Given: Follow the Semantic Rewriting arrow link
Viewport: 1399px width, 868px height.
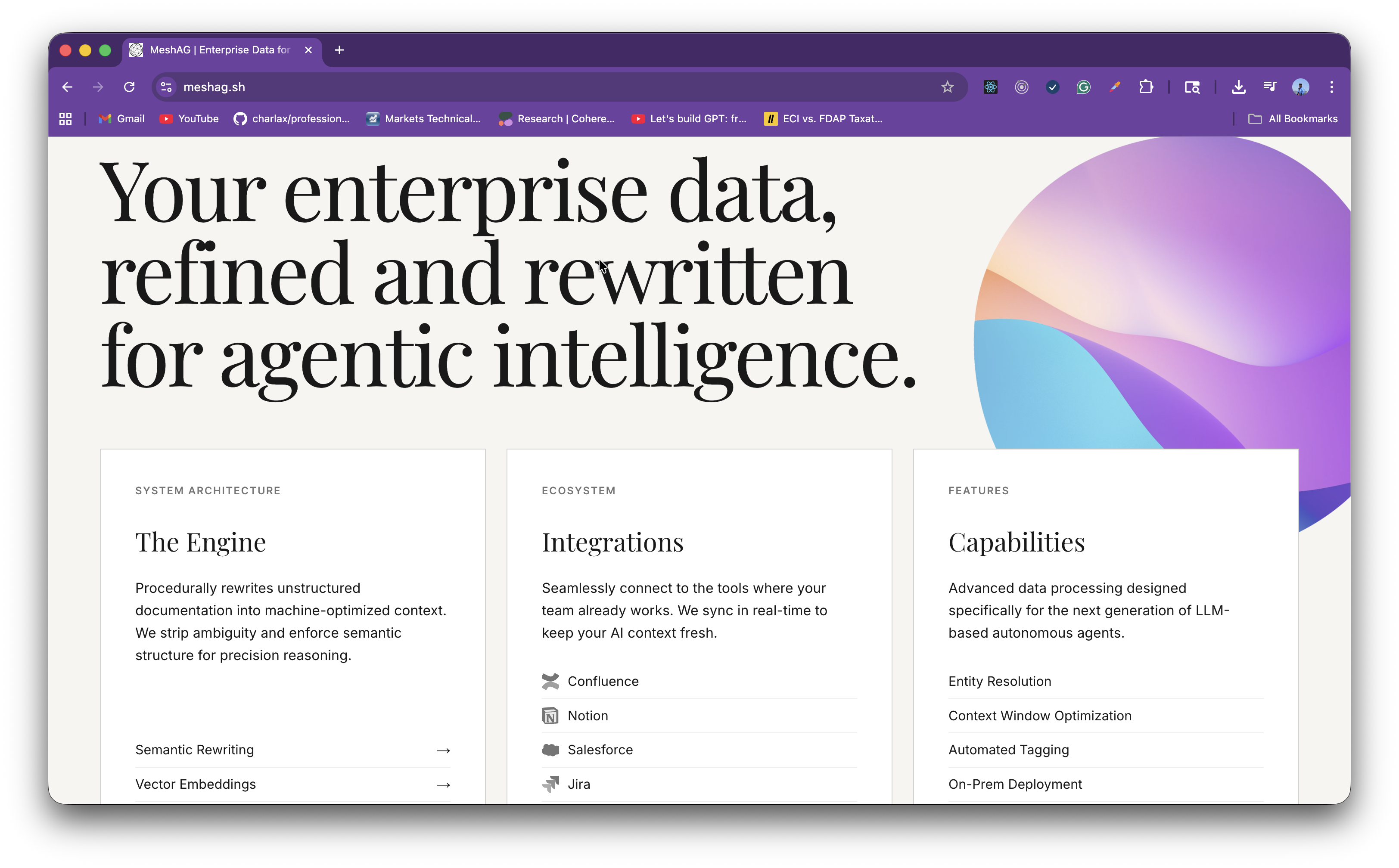Looking at the screenshot, I should click(195, 750).
